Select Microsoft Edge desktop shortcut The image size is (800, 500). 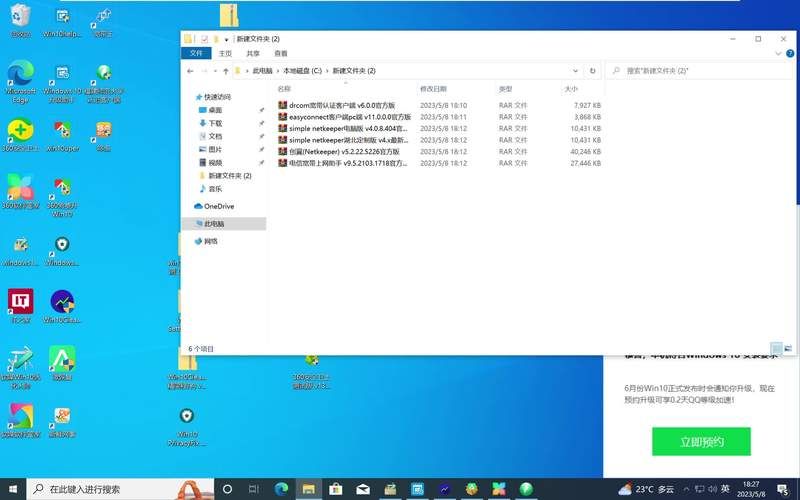20,81
